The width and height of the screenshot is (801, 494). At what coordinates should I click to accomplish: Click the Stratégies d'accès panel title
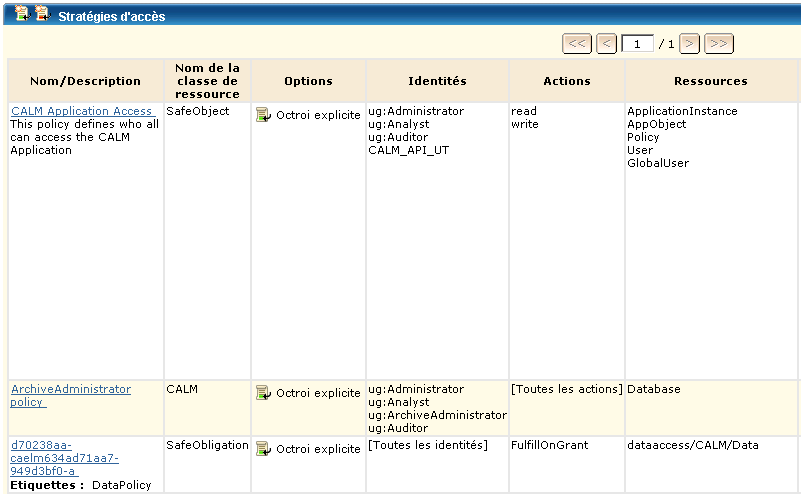coord(112,16)
